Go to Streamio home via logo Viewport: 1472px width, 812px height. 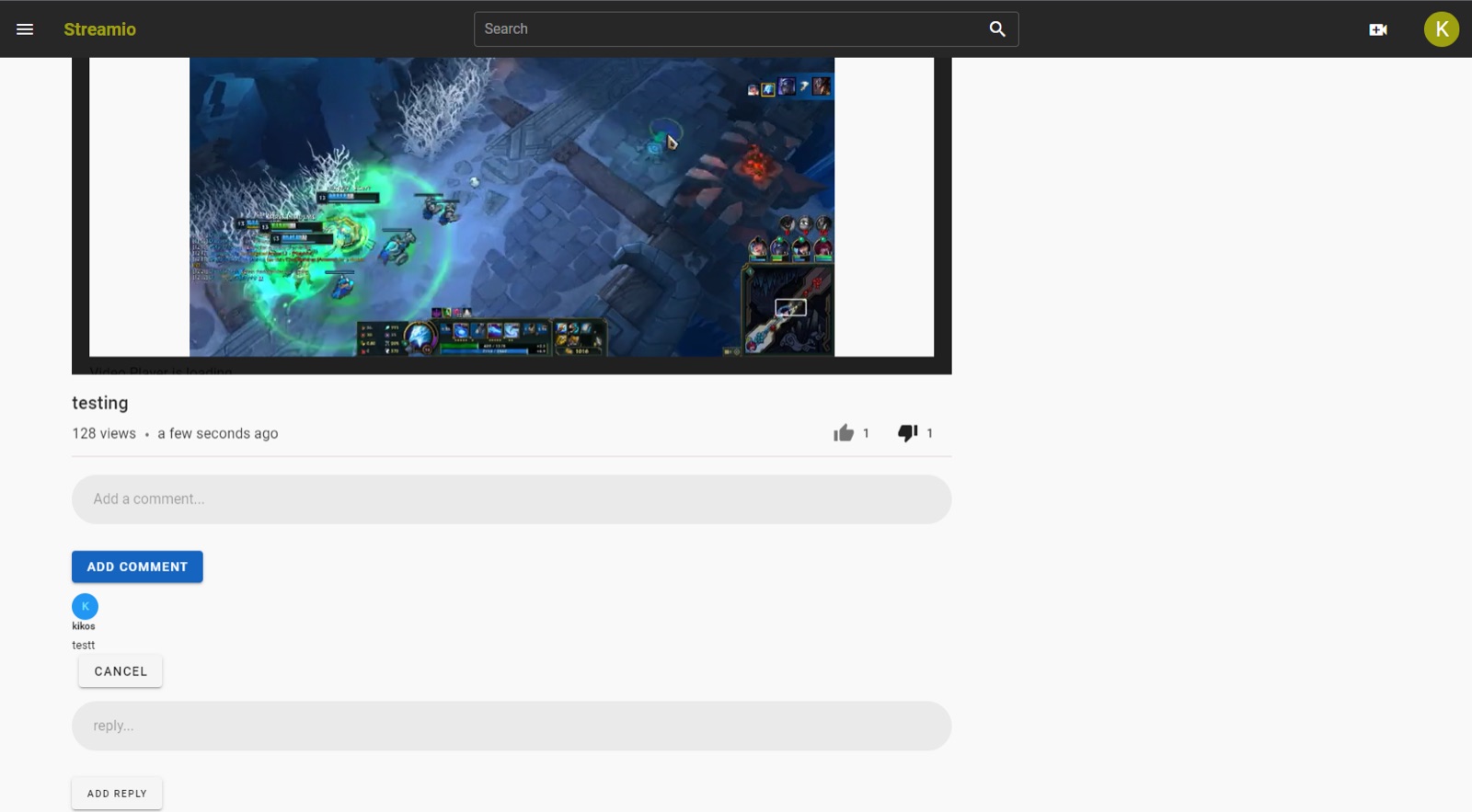click(99, 29)
